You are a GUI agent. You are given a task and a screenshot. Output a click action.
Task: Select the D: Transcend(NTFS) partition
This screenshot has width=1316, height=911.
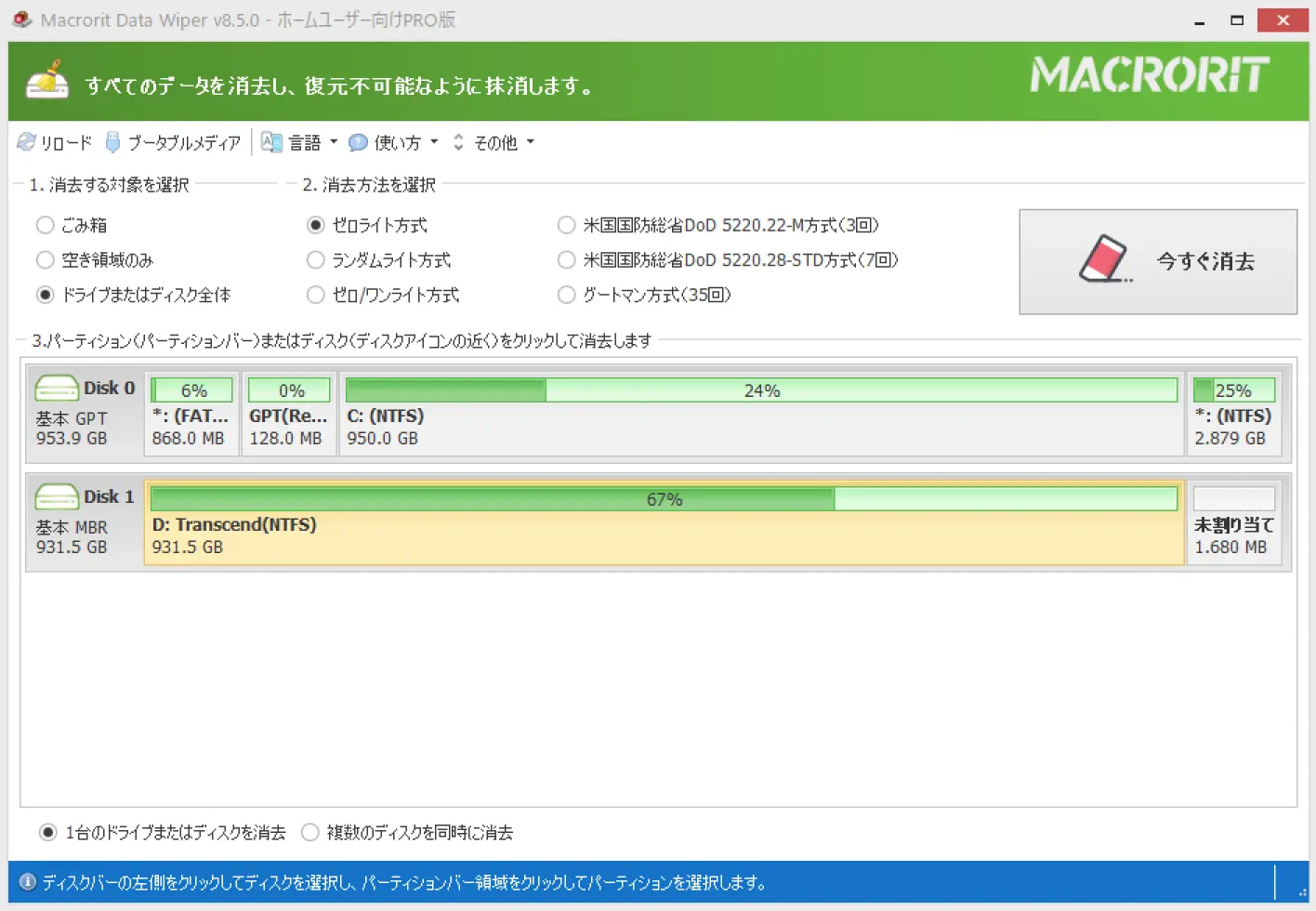click(664, 522)
